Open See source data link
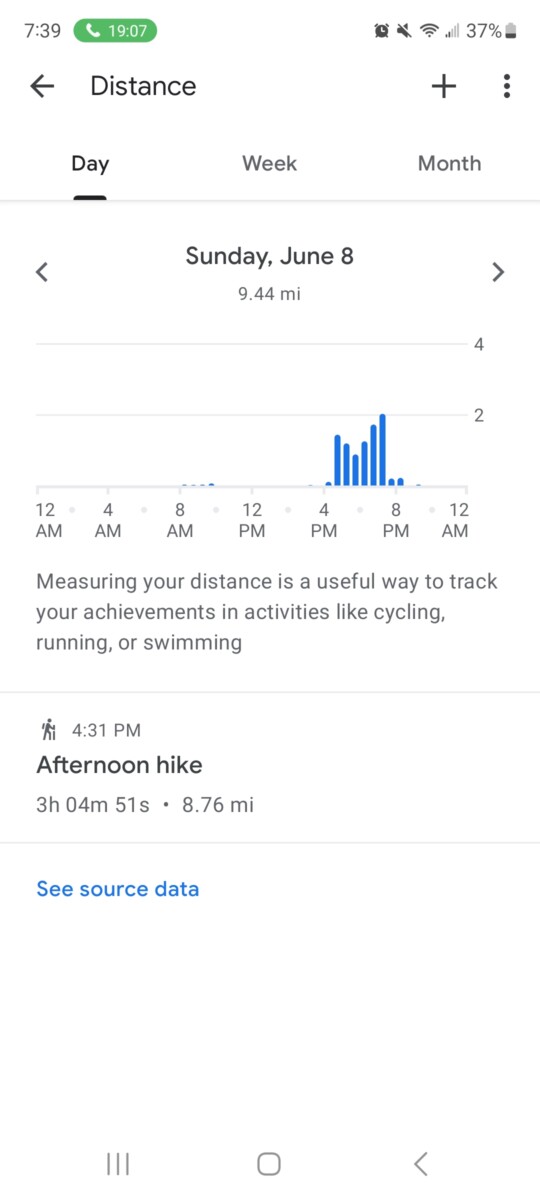 point(118,889)
